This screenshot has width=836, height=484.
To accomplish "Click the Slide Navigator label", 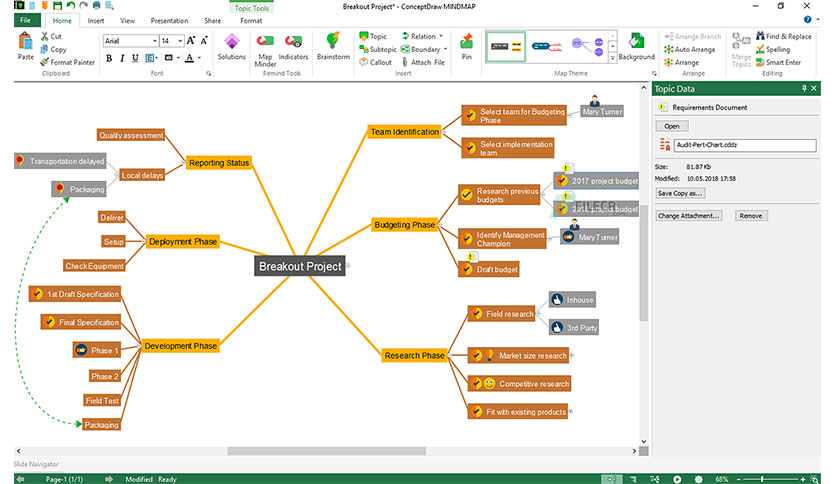I will tap(36, 464).
